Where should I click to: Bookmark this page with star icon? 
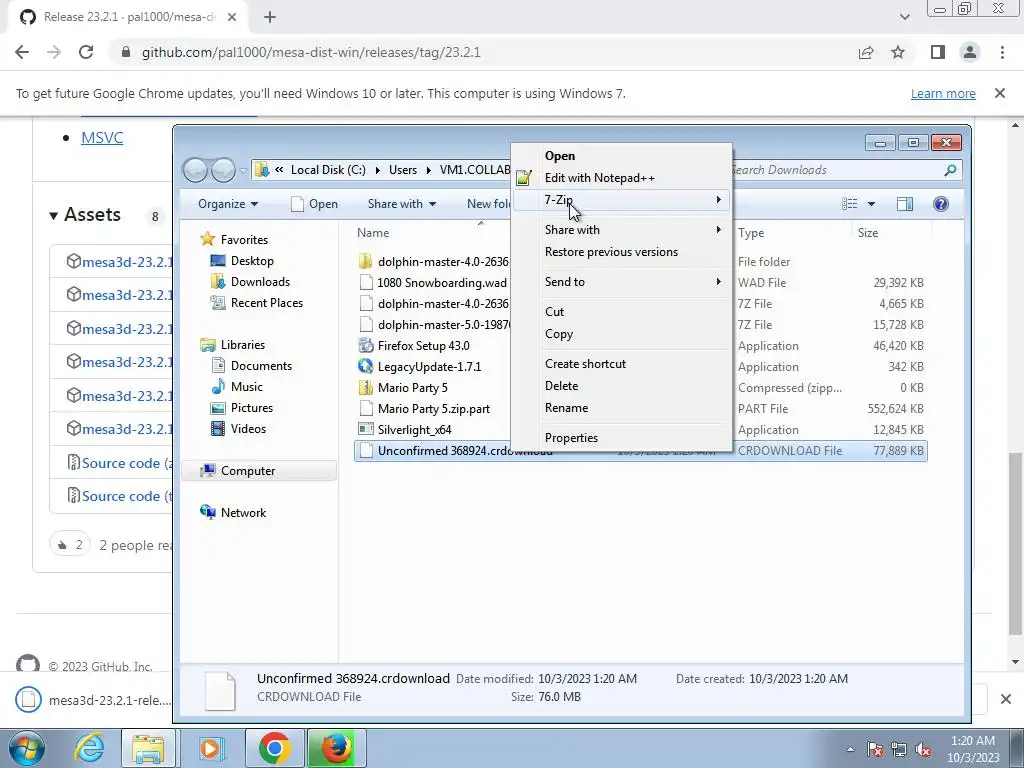pyautogui.click(x=899, y=52)
